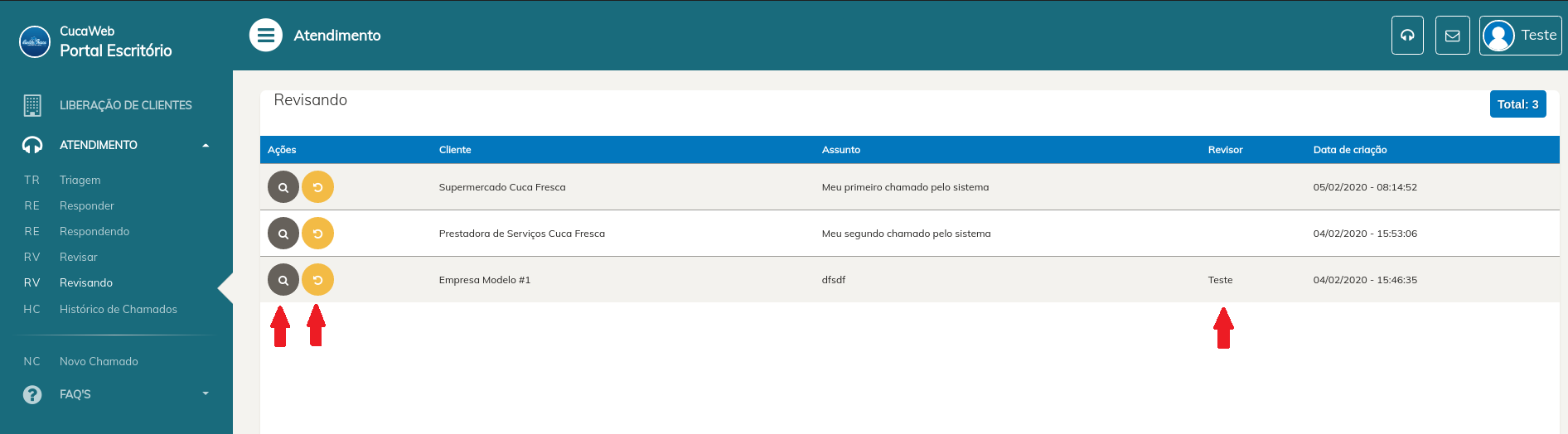Sort by Data de criação column header
The width and height of the screenshot is (1568, 434).
[1350, 150]
